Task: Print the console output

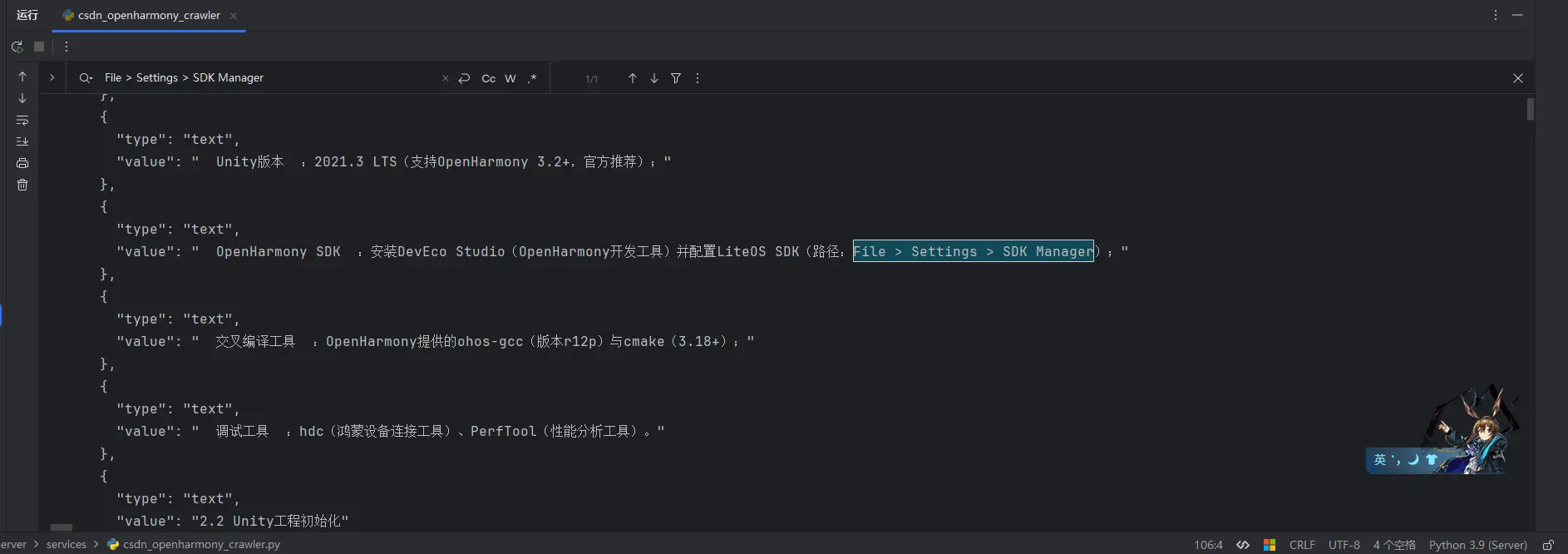Action: tap(22, 163)
